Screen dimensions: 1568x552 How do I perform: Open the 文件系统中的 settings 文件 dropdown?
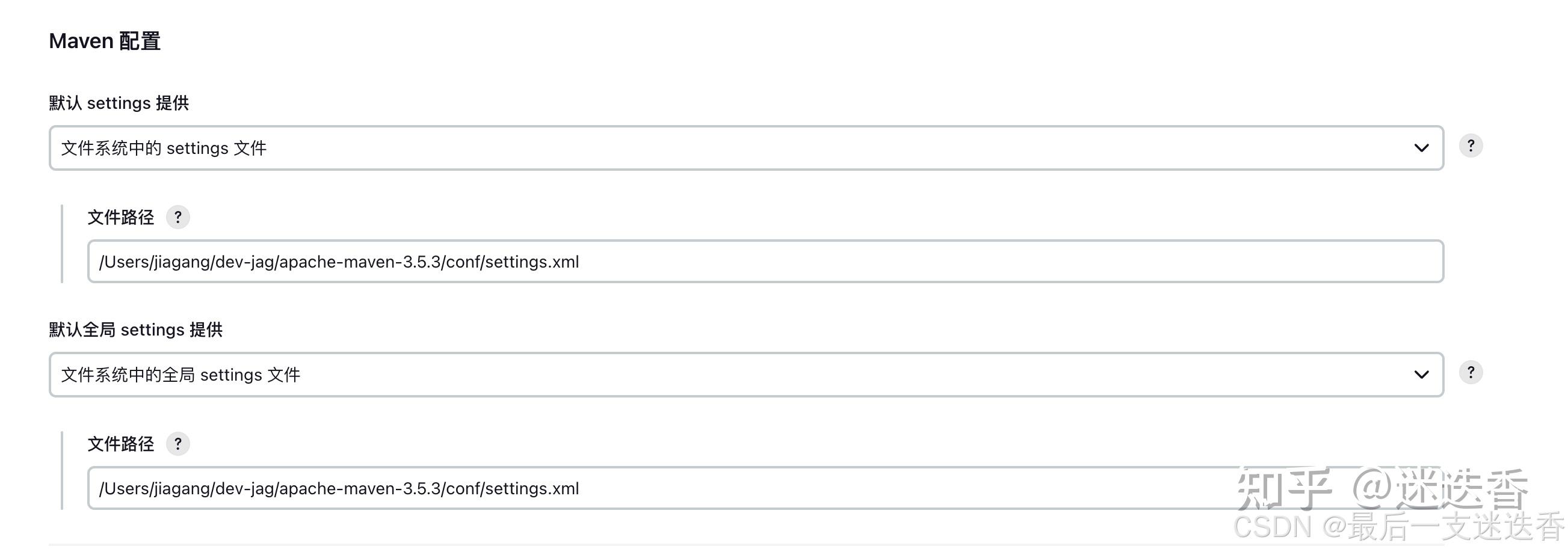click(730, 148)
